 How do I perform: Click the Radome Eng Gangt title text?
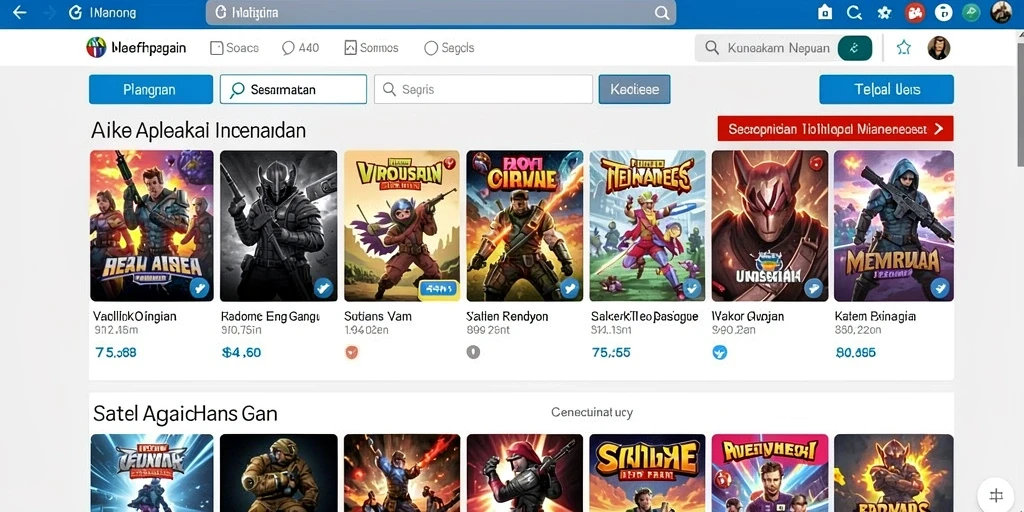[270, 316]
